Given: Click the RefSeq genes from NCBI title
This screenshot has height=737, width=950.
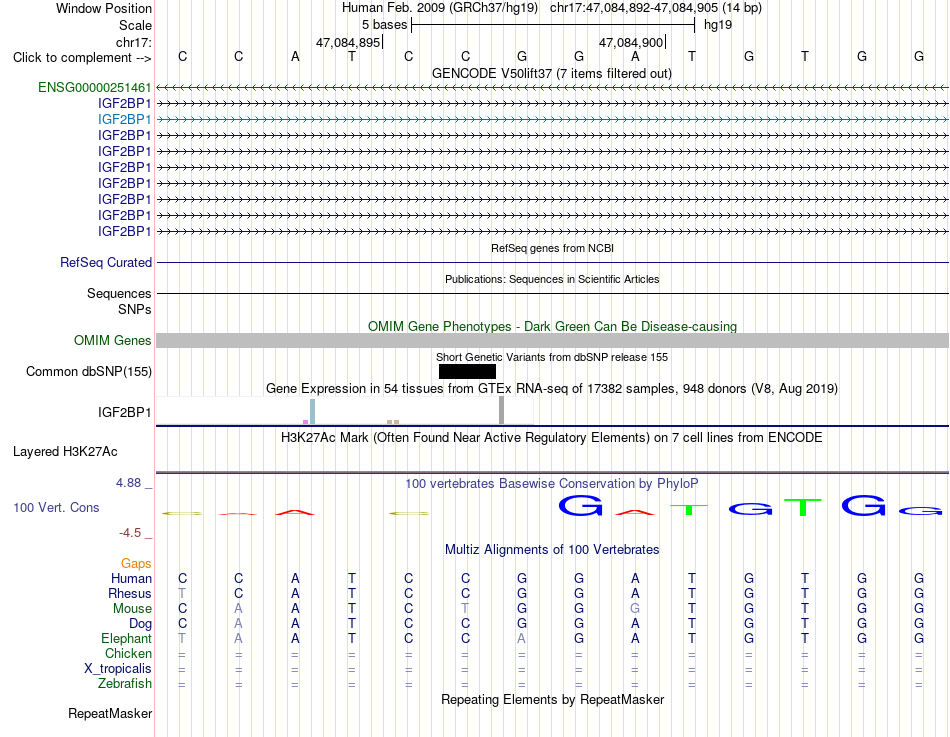Looking at the screenshot, I should coord(552,248).
